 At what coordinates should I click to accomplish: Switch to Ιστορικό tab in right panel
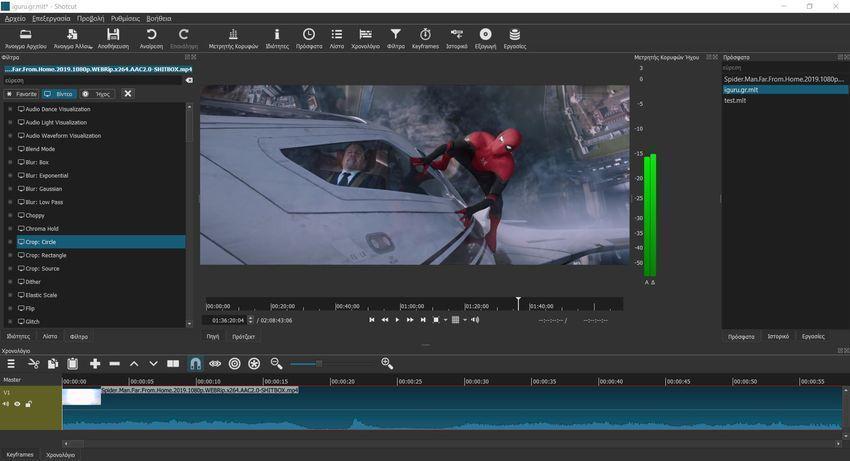[778, 337]
